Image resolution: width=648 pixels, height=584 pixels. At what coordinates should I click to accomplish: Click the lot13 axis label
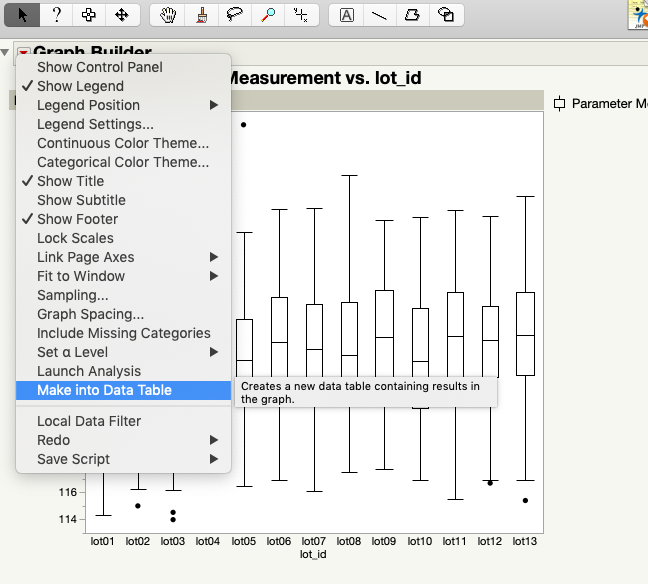[x=524, y=541]
